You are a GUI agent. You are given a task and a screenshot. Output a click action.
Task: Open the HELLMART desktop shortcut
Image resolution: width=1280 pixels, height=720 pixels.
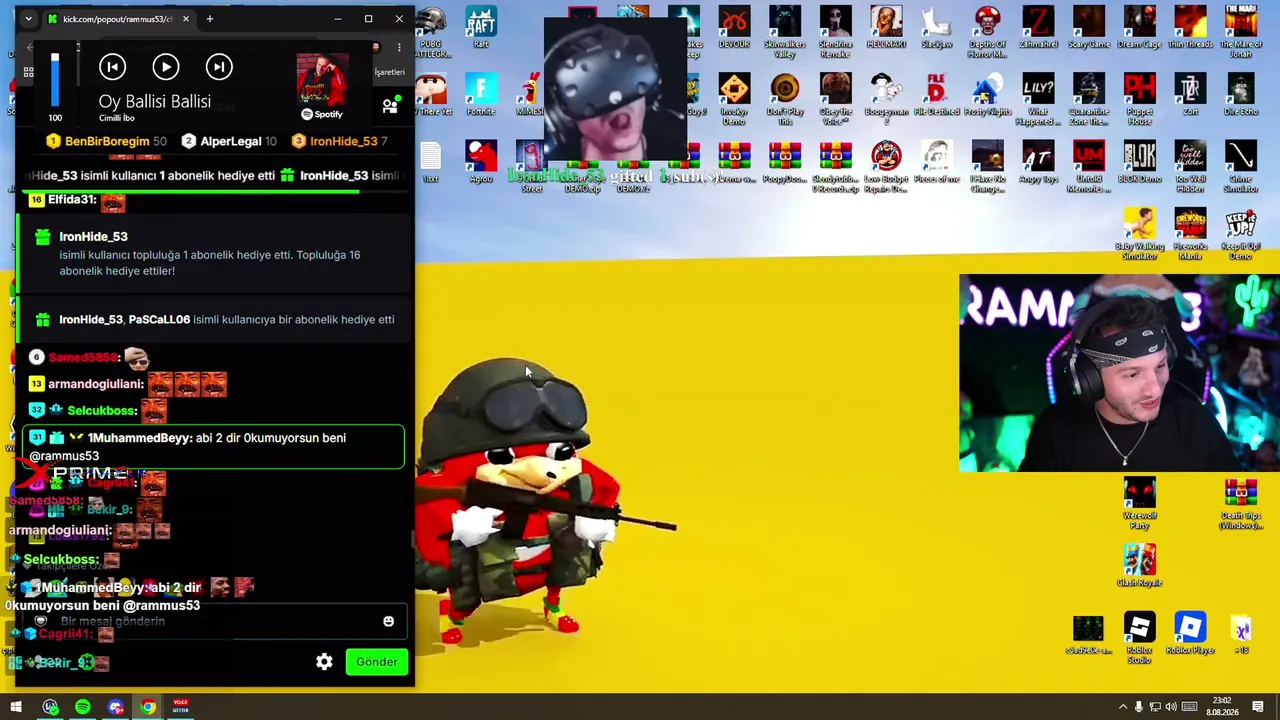tap(886, 27)
